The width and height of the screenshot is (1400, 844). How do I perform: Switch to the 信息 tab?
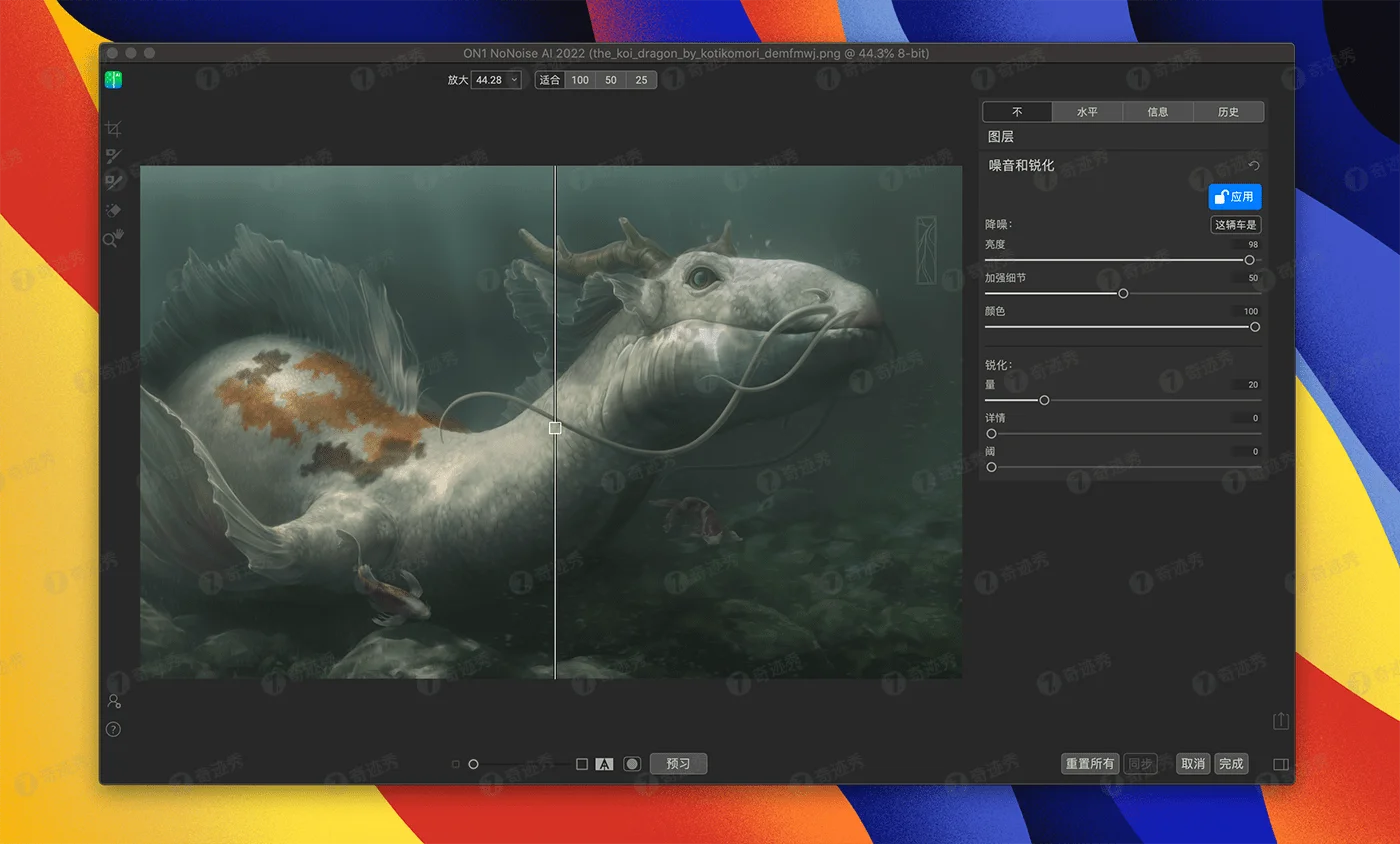1158,112
